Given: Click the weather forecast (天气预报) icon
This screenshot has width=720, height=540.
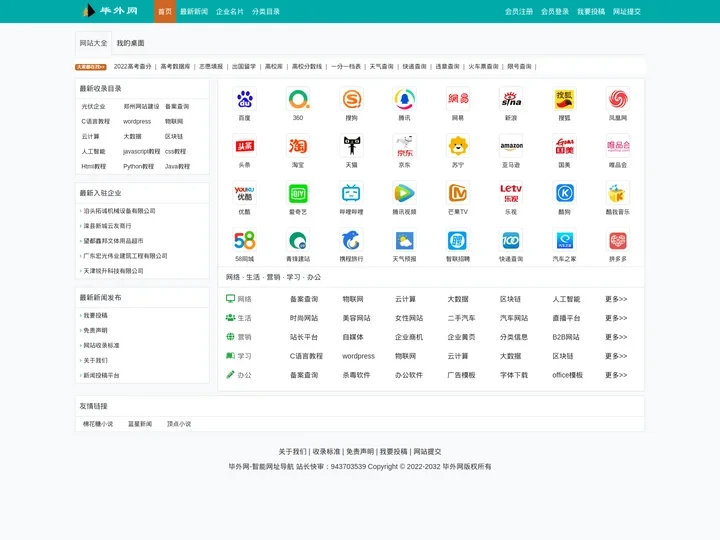Looking at the screenshot, I should pyautogui.click(x=405, y=240).
